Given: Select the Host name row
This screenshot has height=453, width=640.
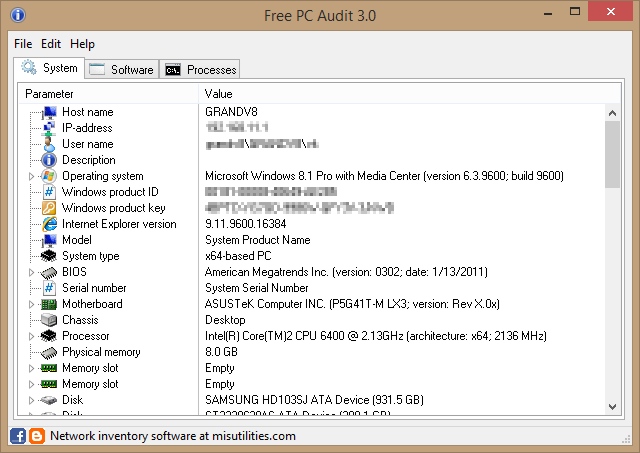Looking at the screenshot, I should pyautogui.click(x=319, y=112).
